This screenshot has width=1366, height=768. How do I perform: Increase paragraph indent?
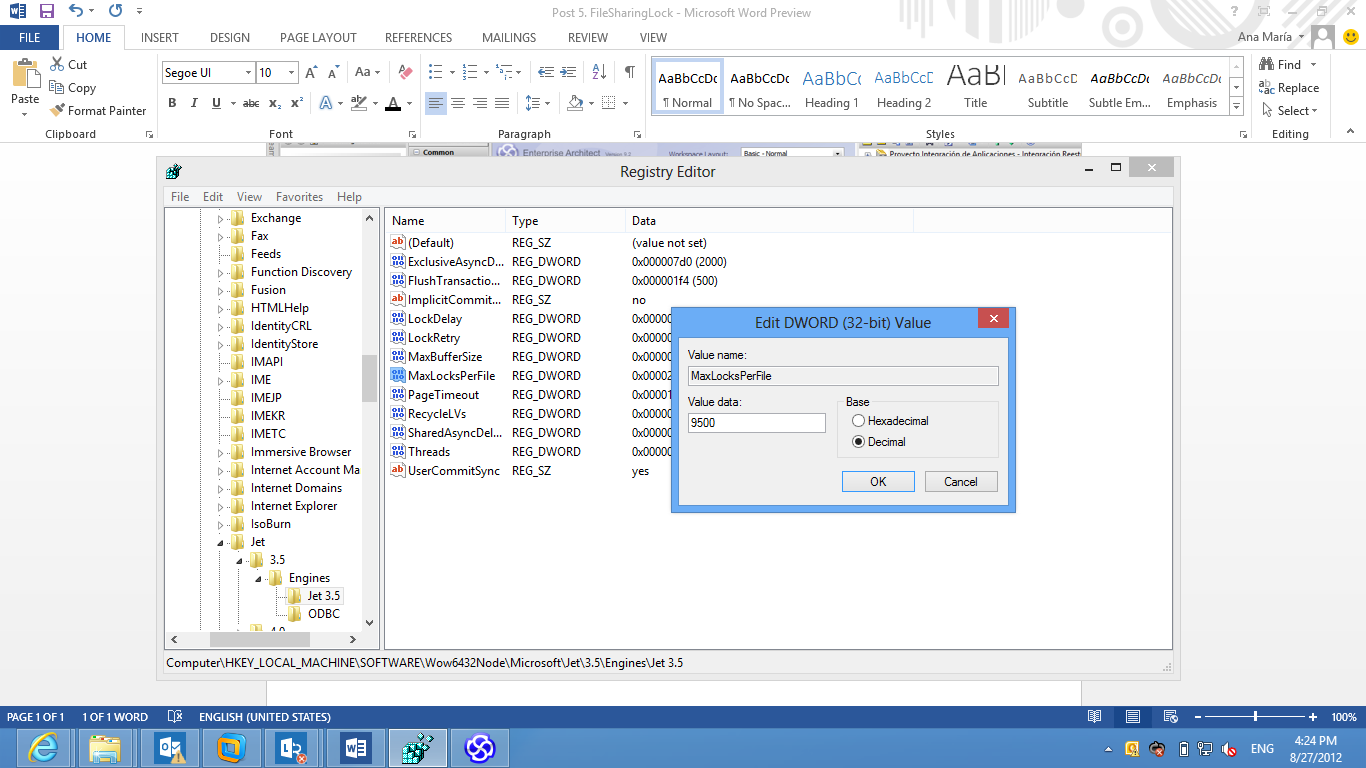pos(569,72)
